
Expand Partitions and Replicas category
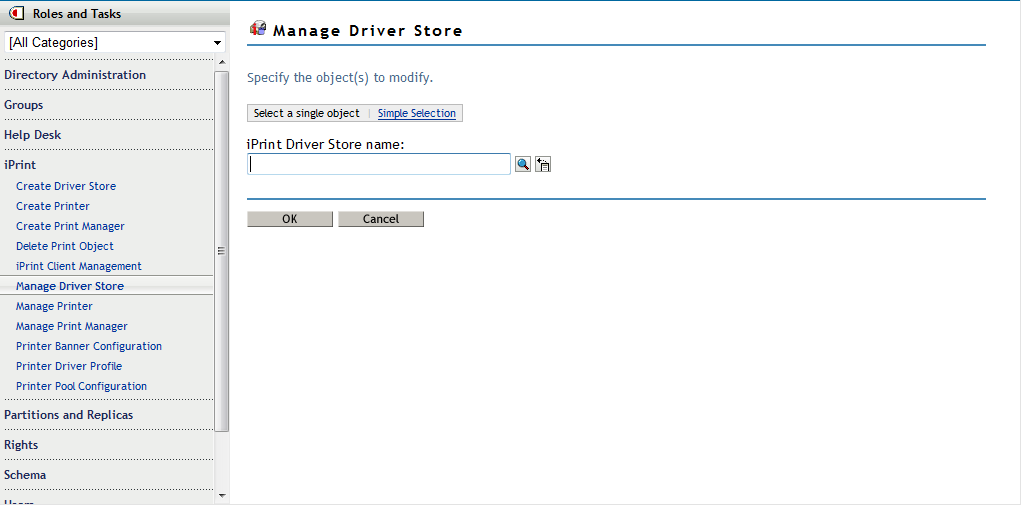click(x=68, y=415)
